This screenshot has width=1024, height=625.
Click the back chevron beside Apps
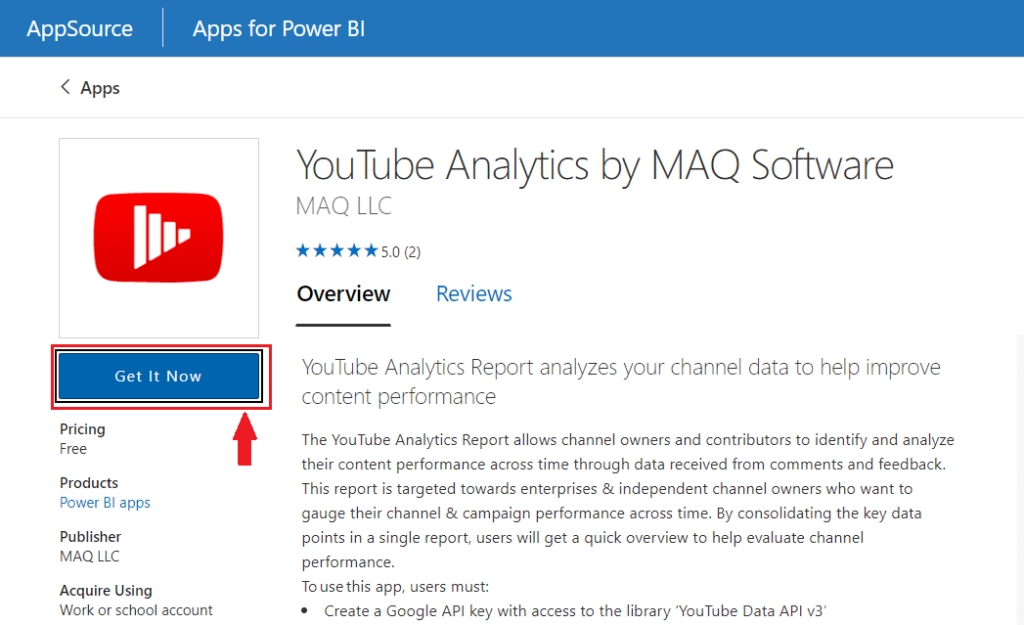[x=66, y=88]
